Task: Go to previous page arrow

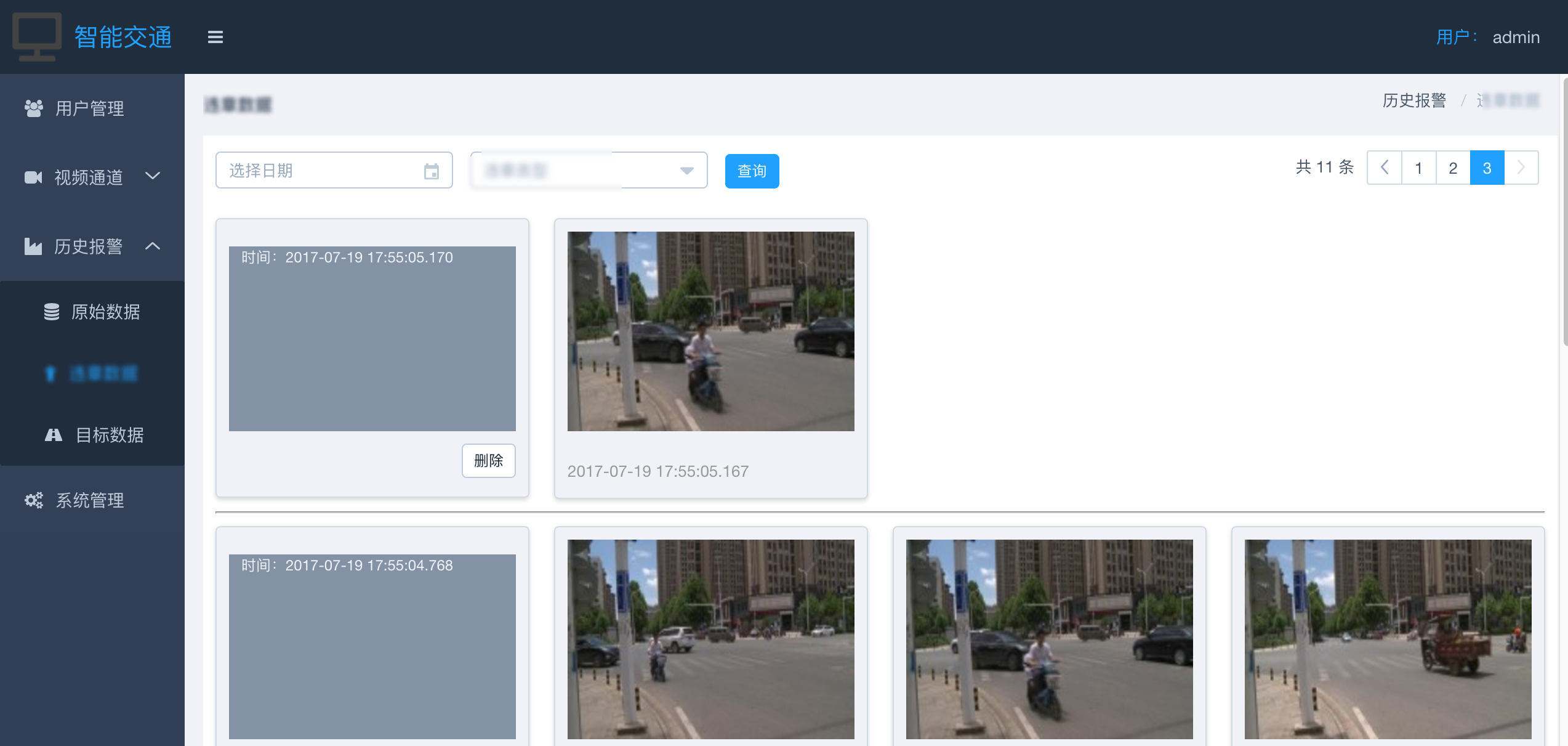Action: click(1385, 168)
